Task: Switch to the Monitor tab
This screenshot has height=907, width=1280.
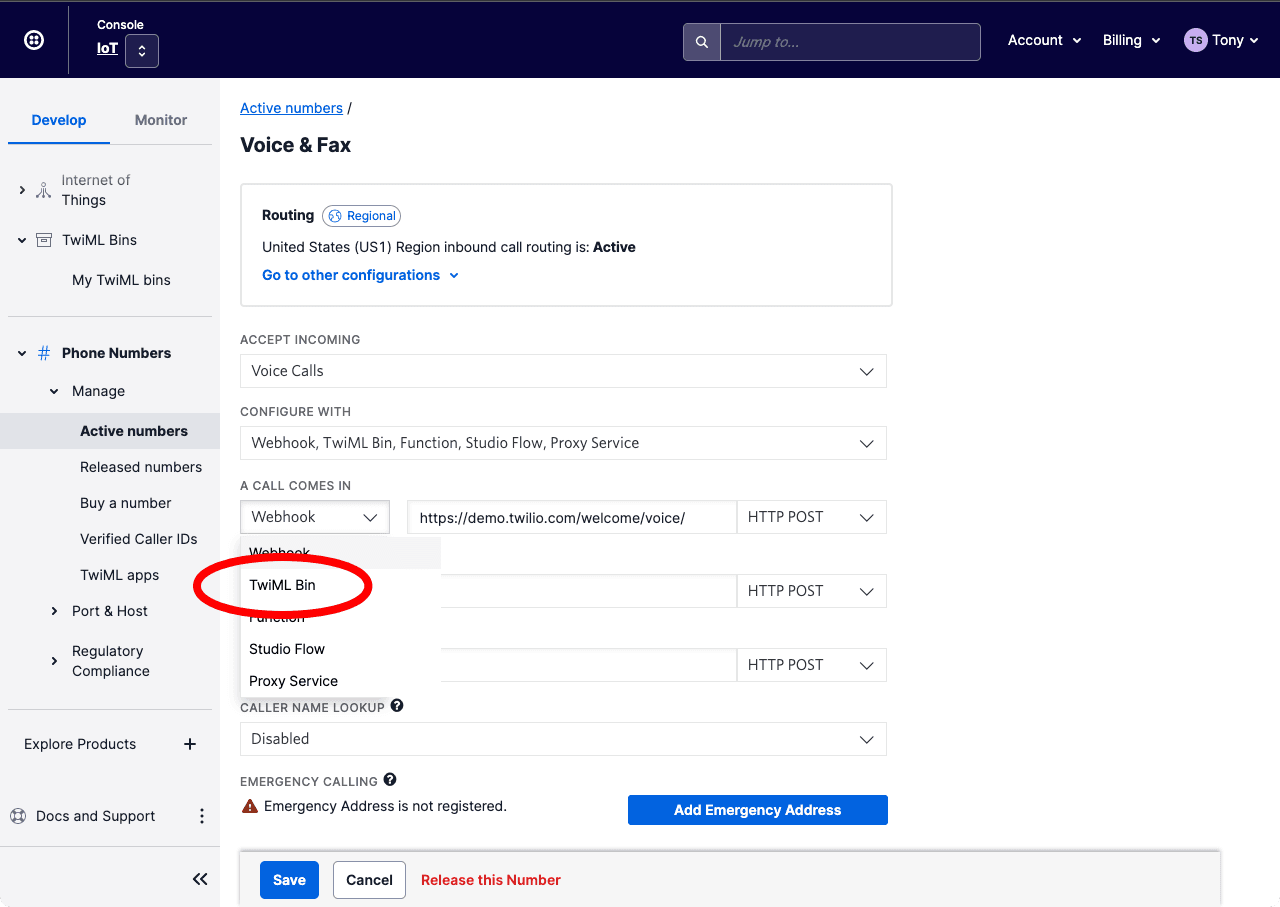Action: click(160, 119)
